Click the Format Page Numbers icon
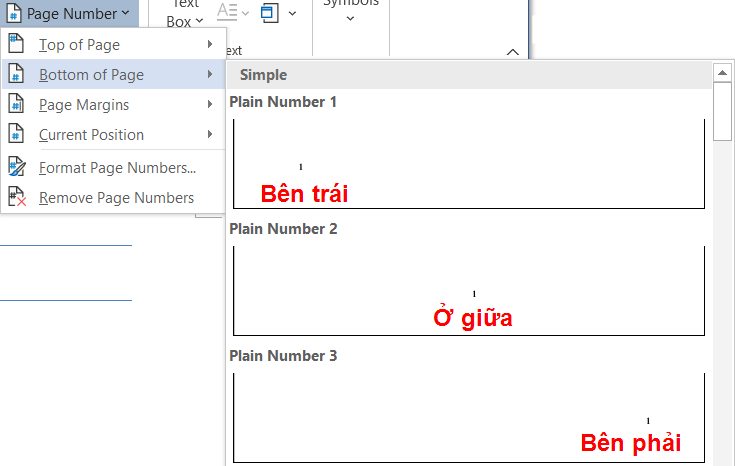The height and width of the screenshot is (466, 735). point(17,167)
